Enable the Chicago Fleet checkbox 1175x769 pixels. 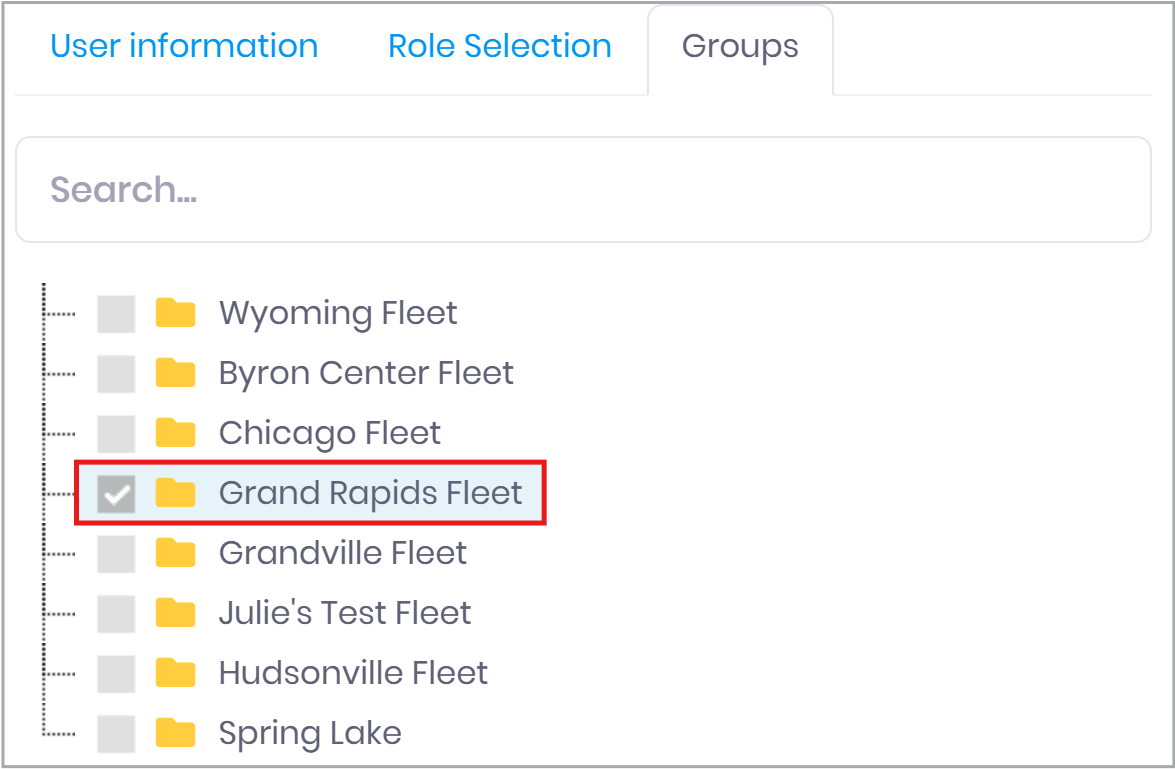(116, 434)
